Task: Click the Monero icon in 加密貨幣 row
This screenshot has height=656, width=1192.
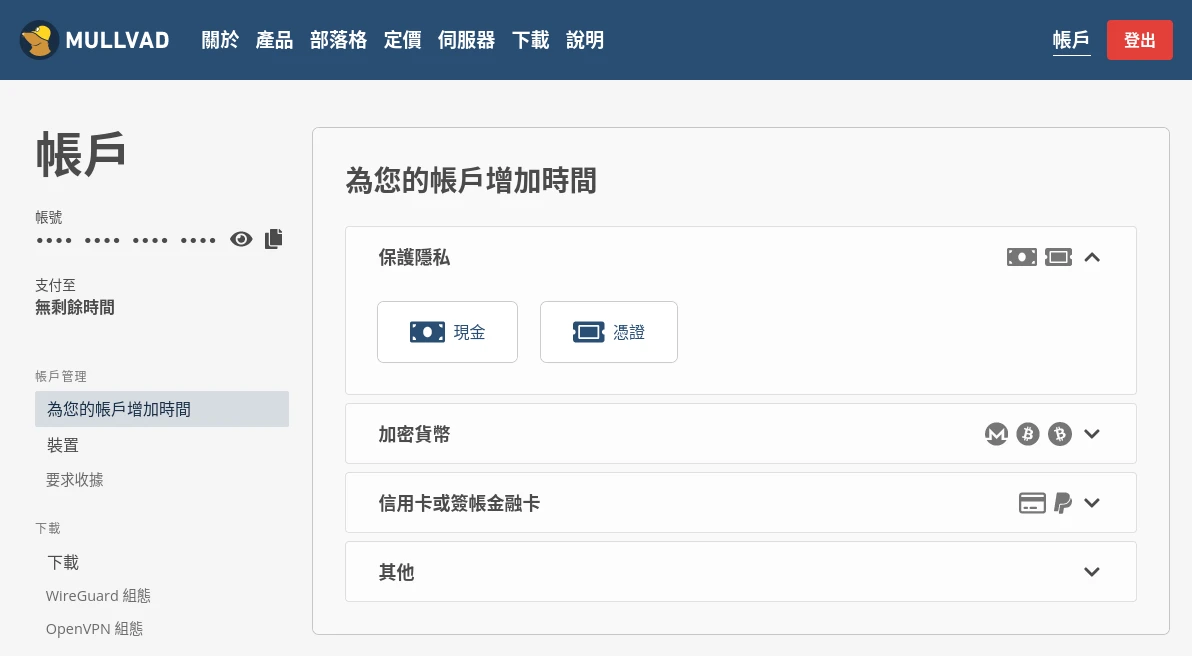Action: [x=996, y=434]
